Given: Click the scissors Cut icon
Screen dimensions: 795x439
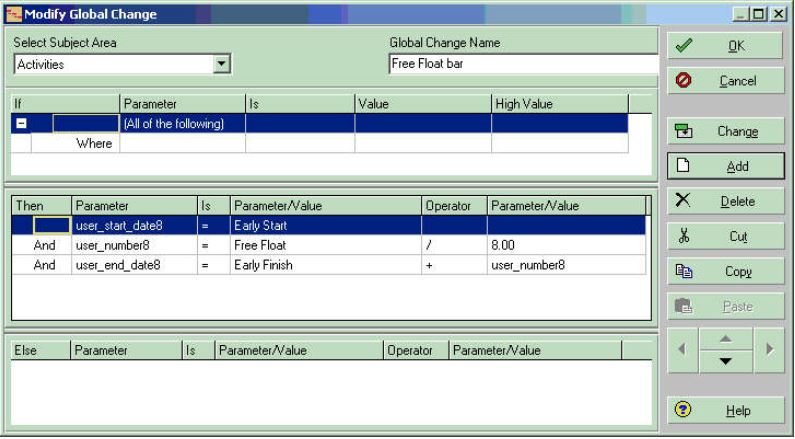Looking at the screenshot, I should tap(684, 237).
